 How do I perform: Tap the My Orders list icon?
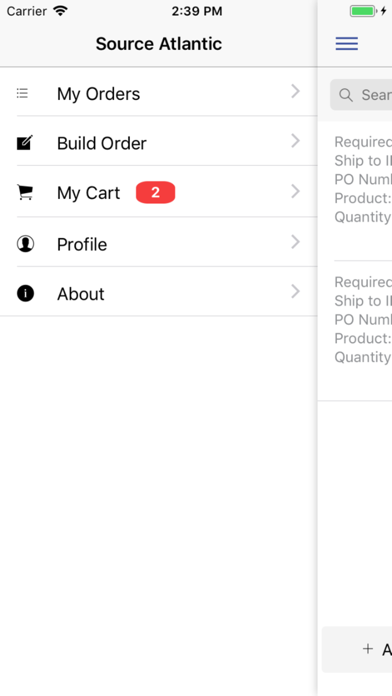[x=22, y=93]
